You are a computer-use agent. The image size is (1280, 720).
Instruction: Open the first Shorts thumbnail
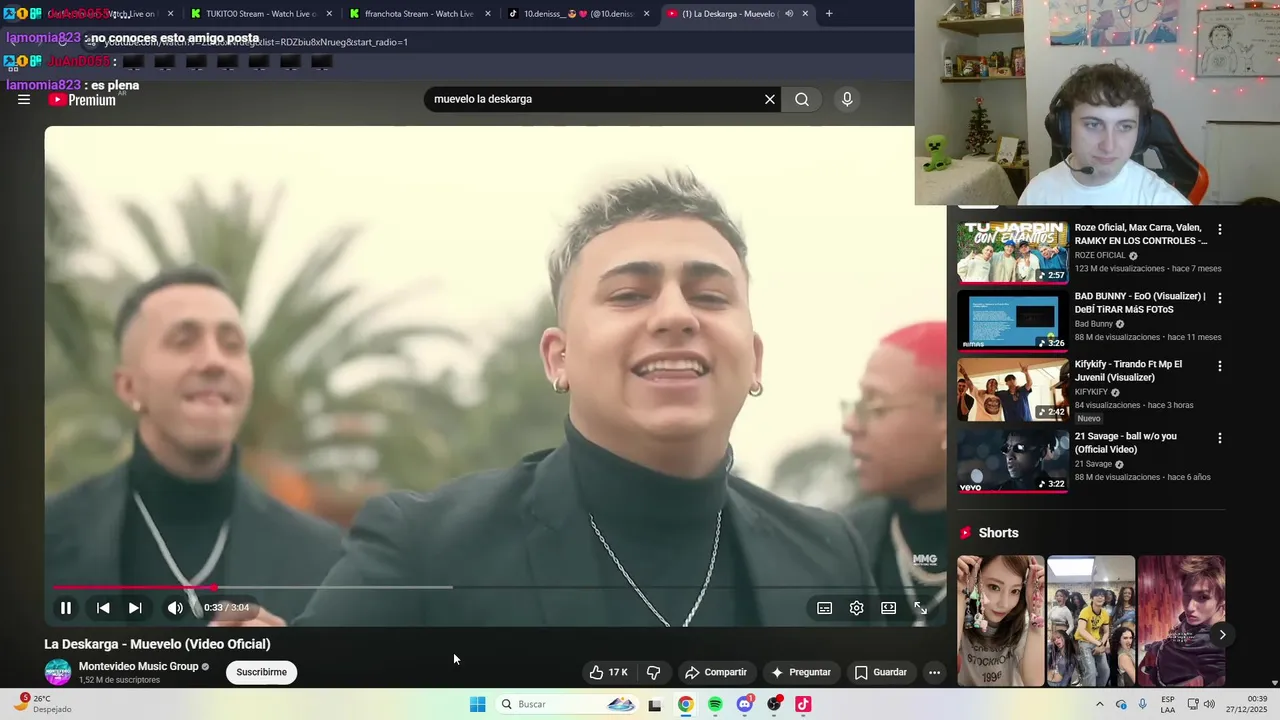(1001, 621)
